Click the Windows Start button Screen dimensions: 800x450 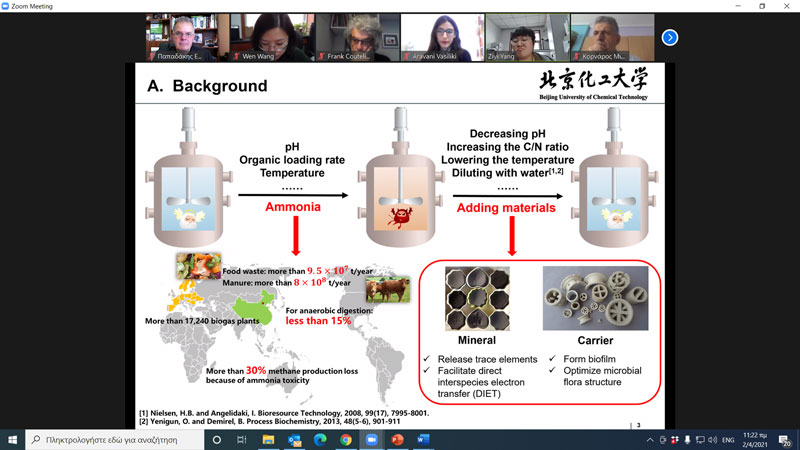12,439
